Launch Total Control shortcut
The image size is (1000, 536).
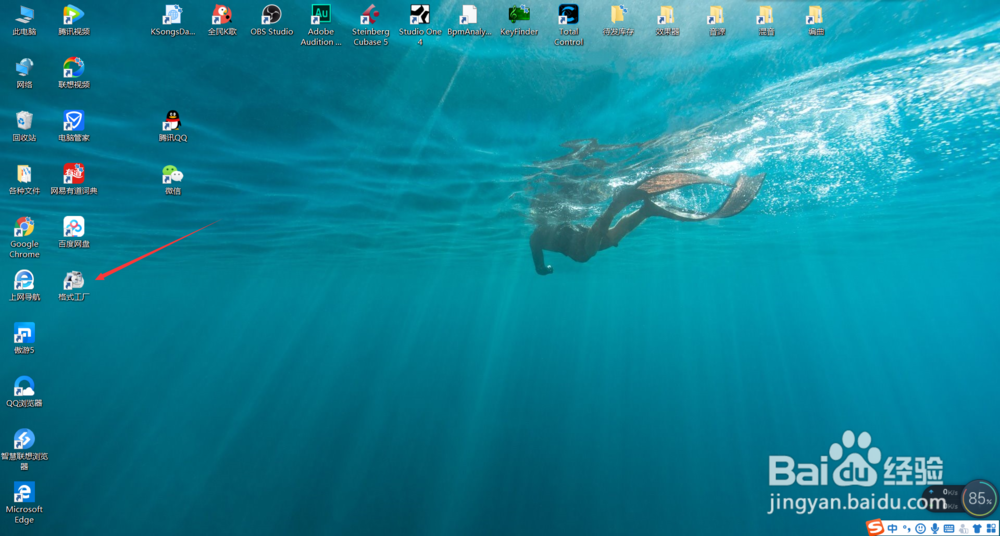[568, 25]
